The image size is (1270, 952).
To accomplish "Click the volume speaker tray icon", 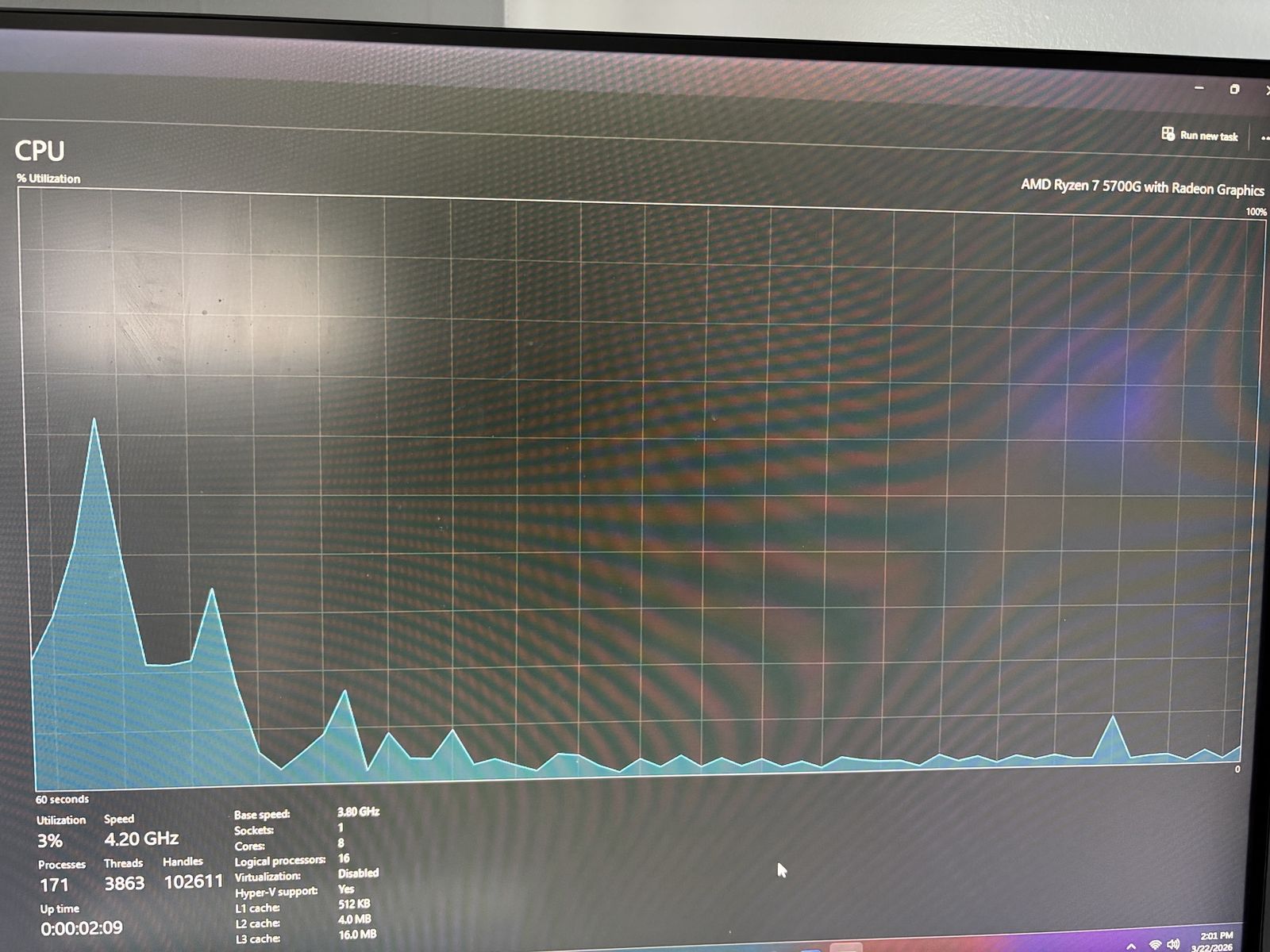I will click(x=1174, y=944).
